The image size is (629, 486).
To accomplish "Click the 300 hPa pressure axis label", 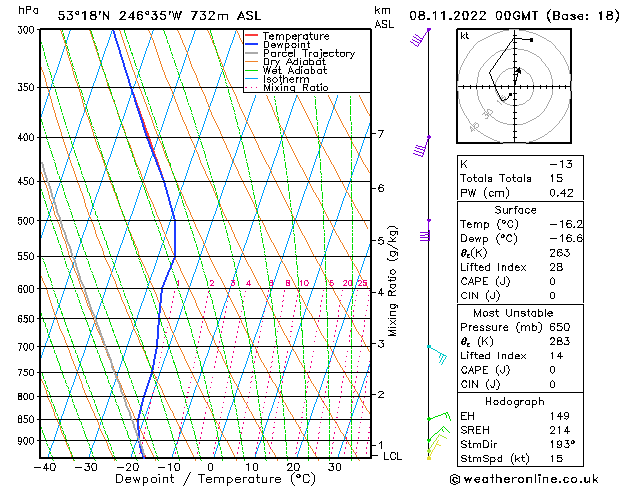I will [28, 30].
